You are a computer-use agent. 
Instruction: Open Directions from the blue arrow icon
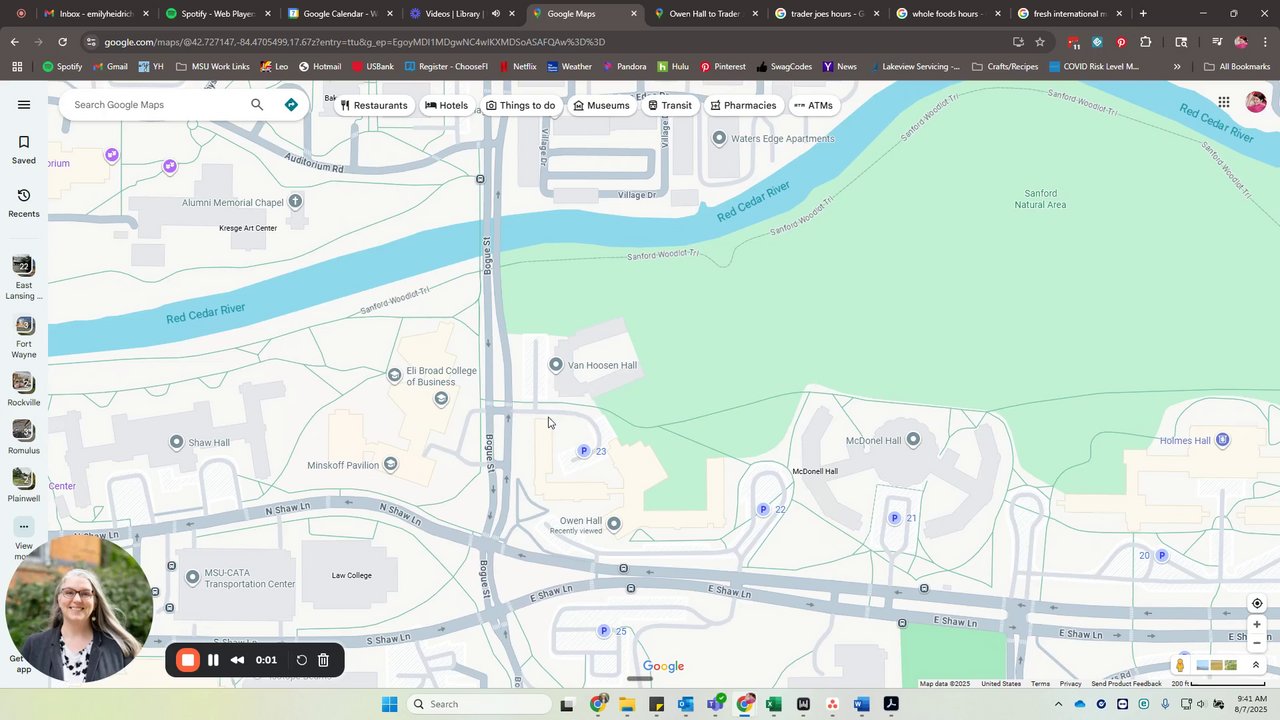coord(291,104)
